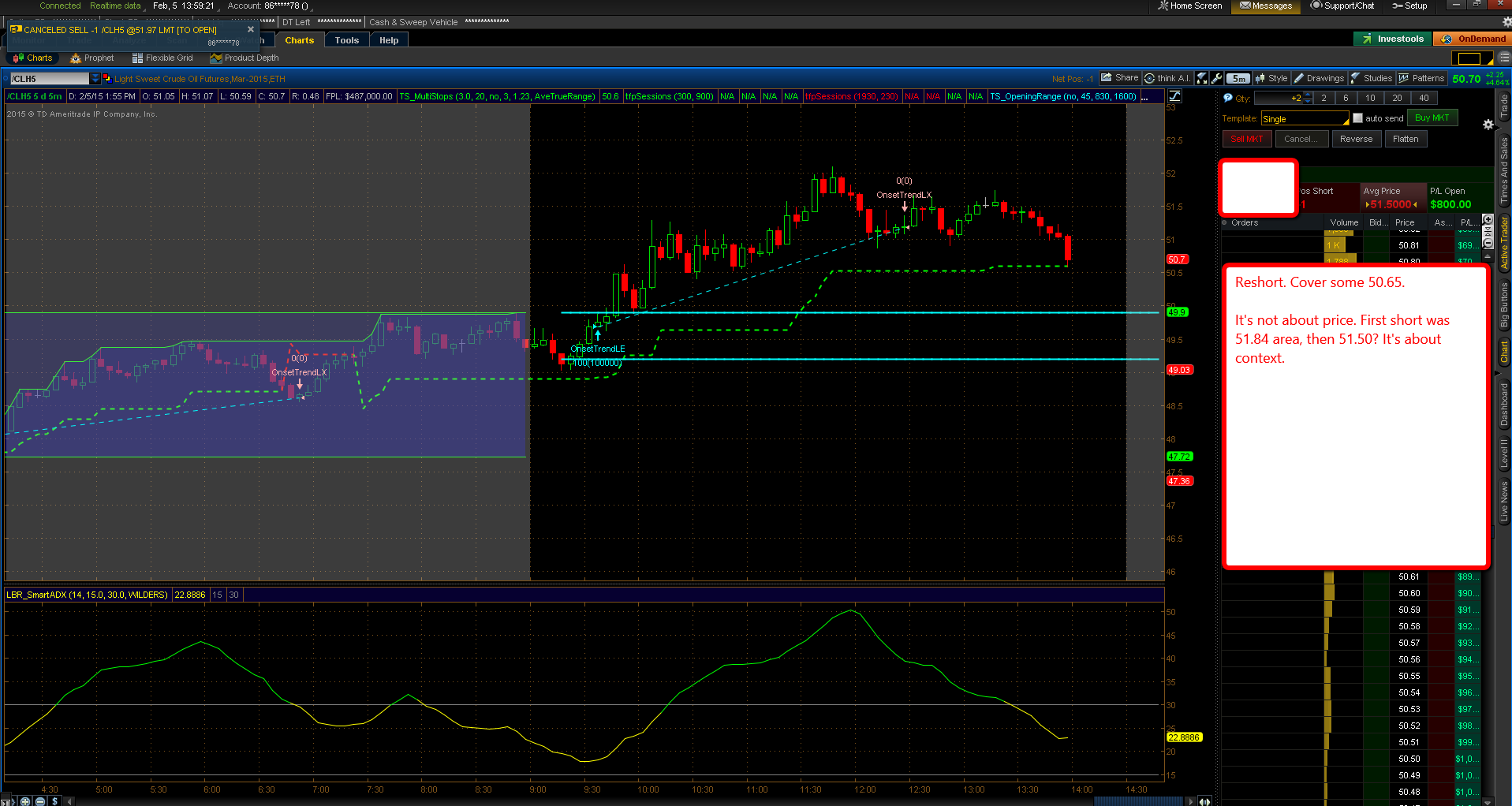This screenshot has height=806, width=1512.
Task: Open the Level II side tab
Action: point(1504,453)
